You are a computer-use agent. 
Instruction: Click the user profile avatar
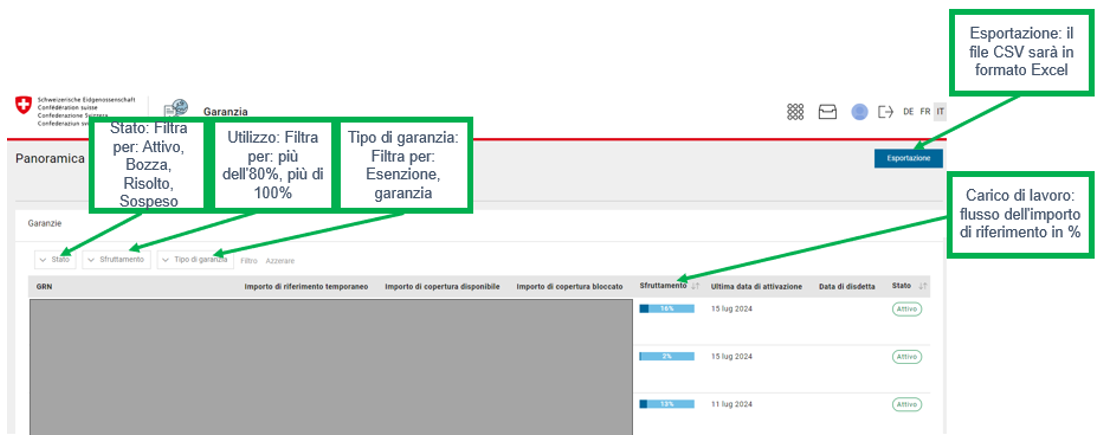[x=859, y=112]
